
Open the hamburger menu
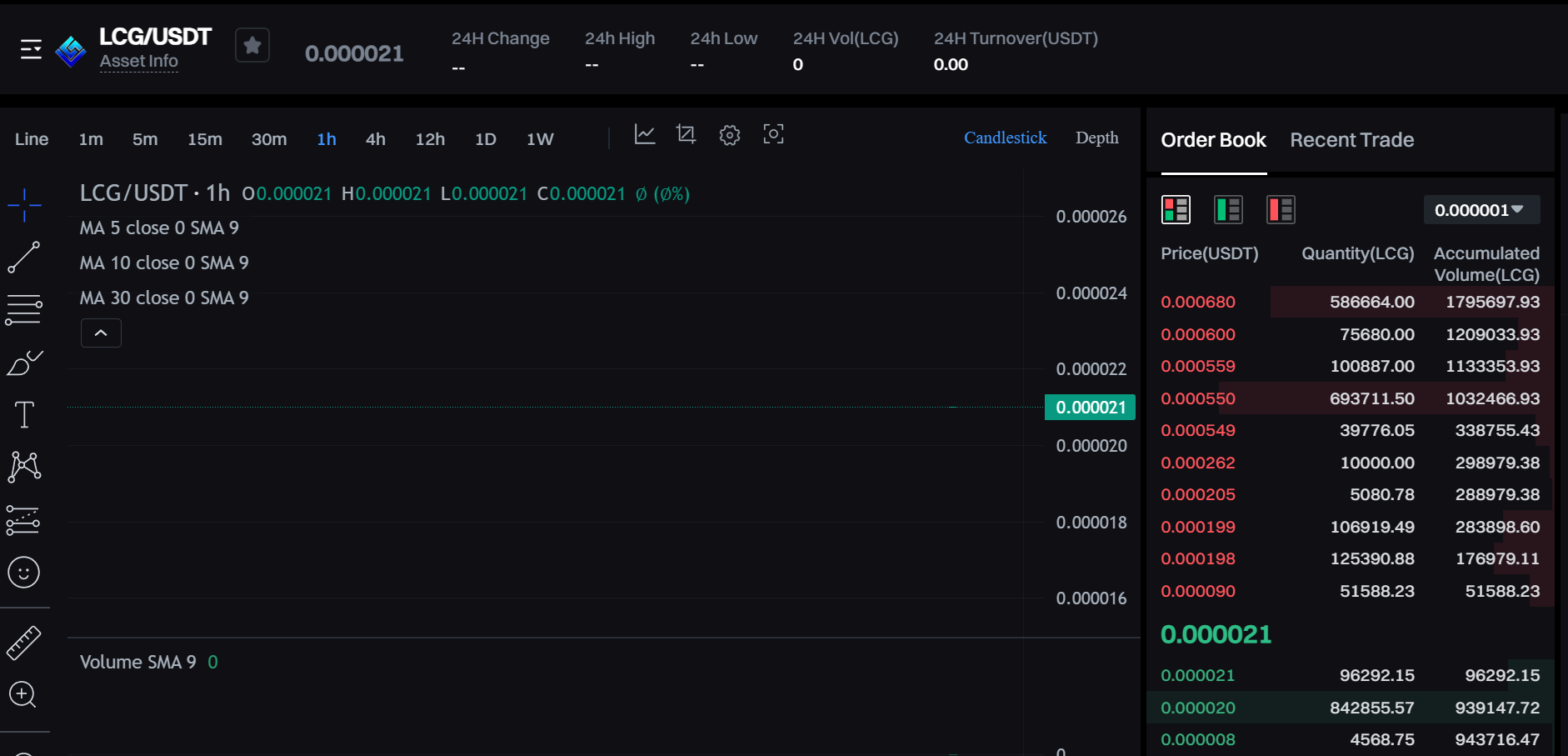pos(31,50)
